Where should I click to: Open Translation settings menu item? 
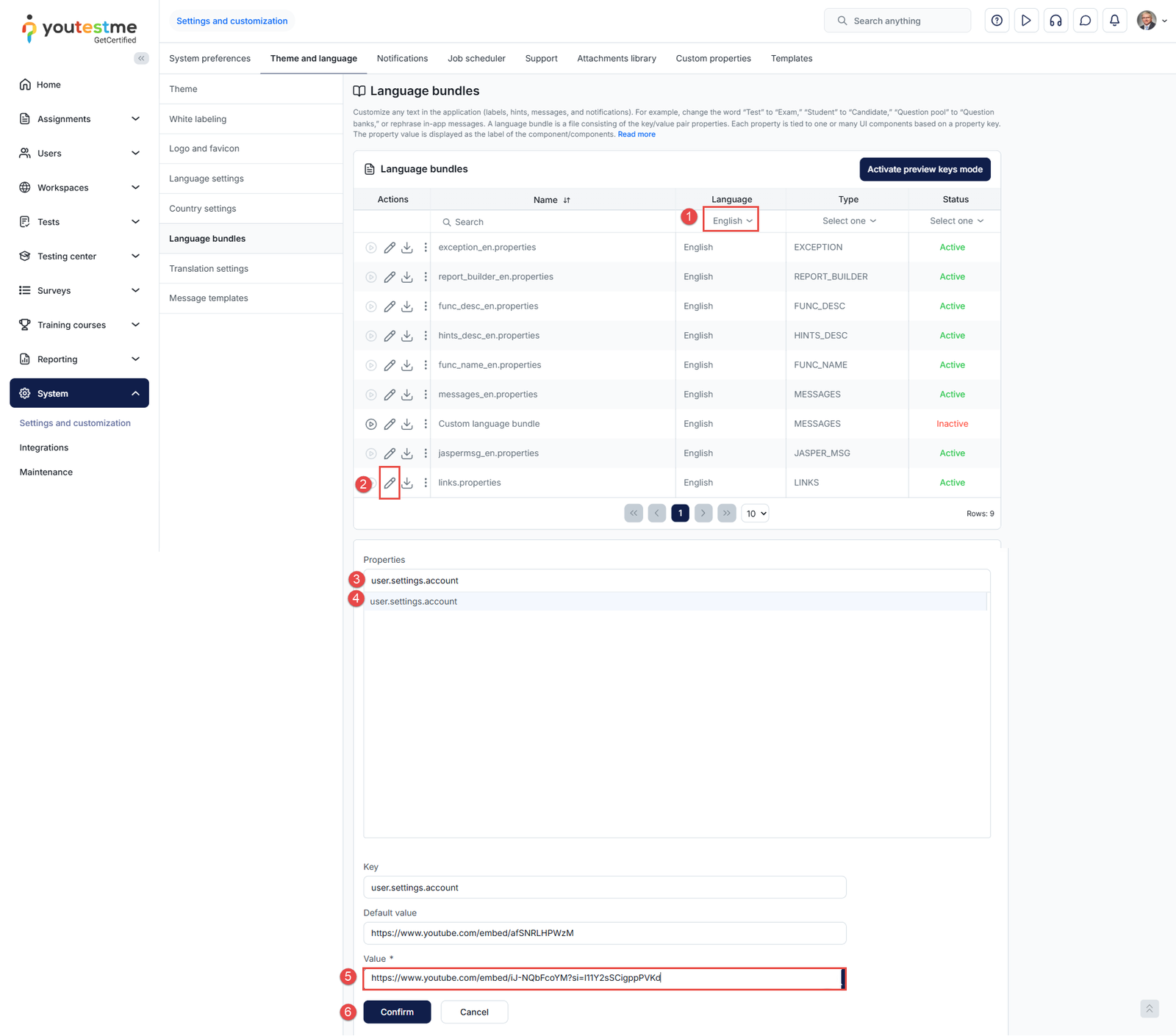(x=209, y=269)
